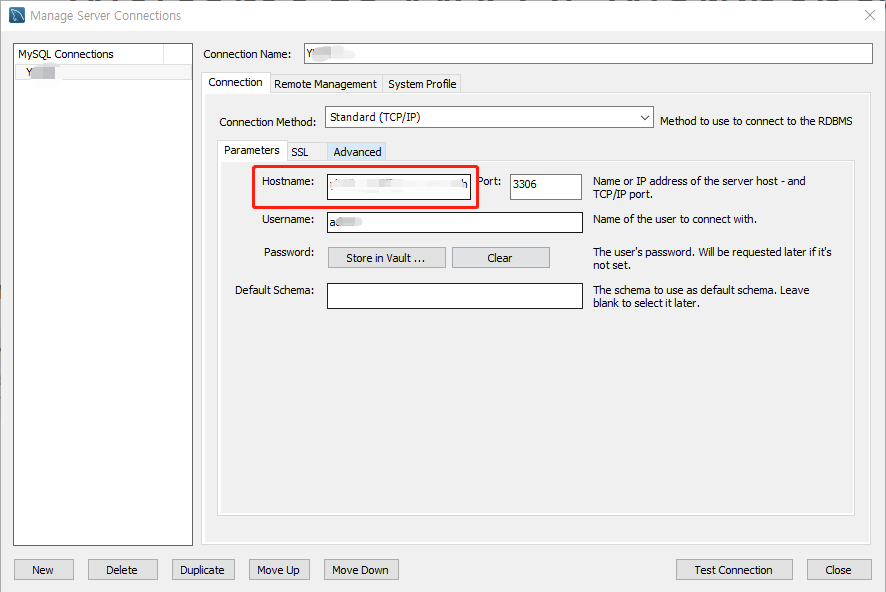
Task: Click the Clear password button
Action: pyautogui.click(x=501, y=258)
